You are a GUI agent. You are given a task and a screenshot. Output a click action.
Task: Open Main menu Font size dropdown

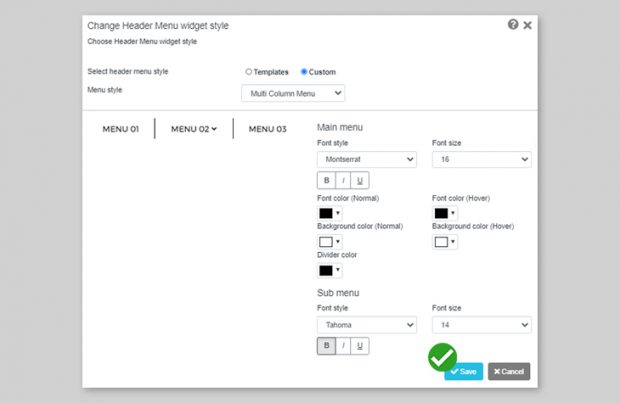tap(481, 159)
